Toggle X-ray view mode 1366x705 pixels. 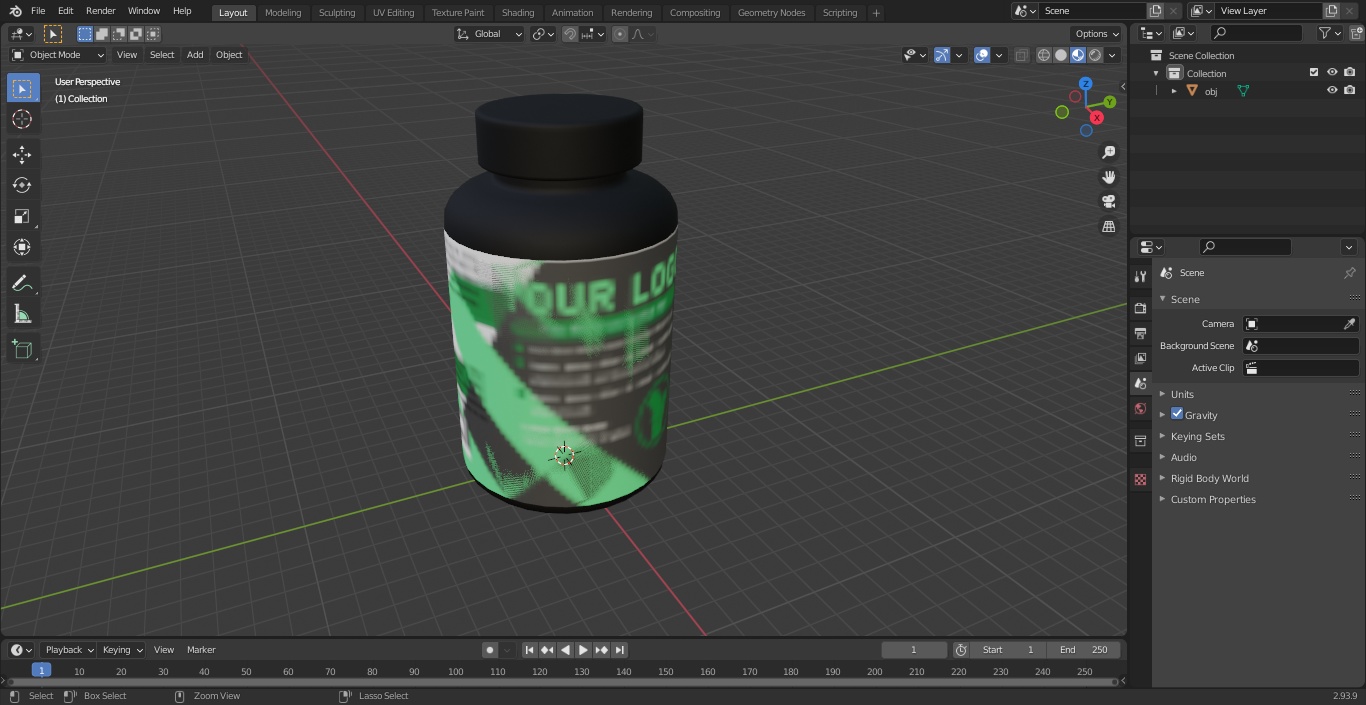[1021, 55]
